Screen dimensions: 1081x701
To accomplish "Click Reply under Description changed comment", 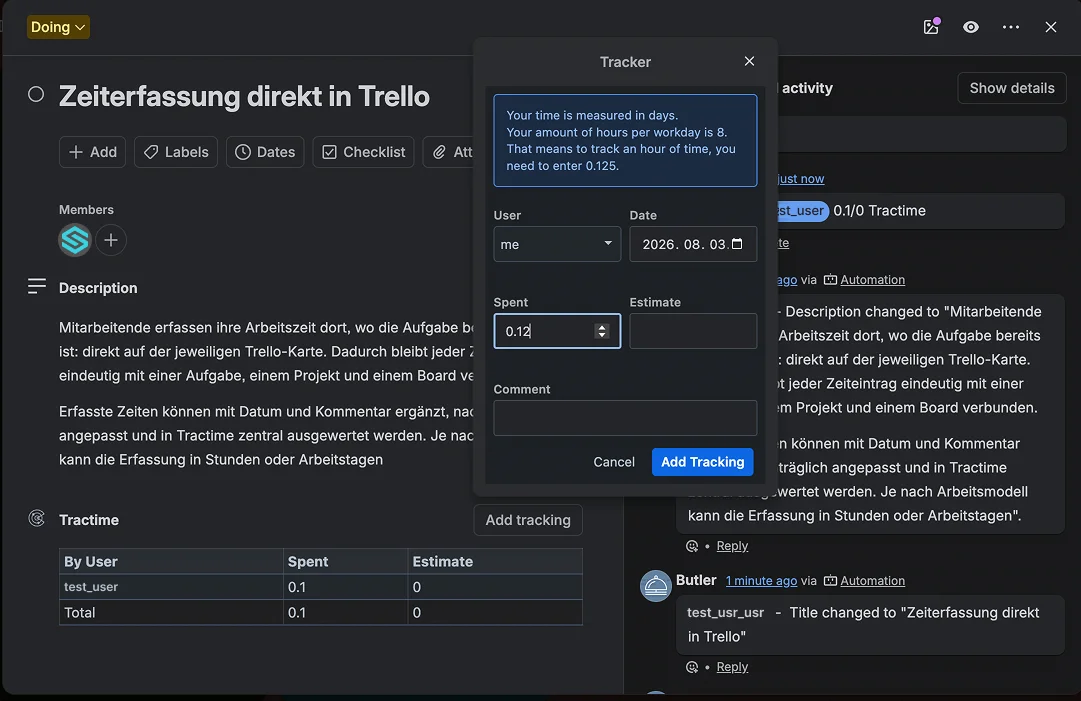I will point(731,545).
